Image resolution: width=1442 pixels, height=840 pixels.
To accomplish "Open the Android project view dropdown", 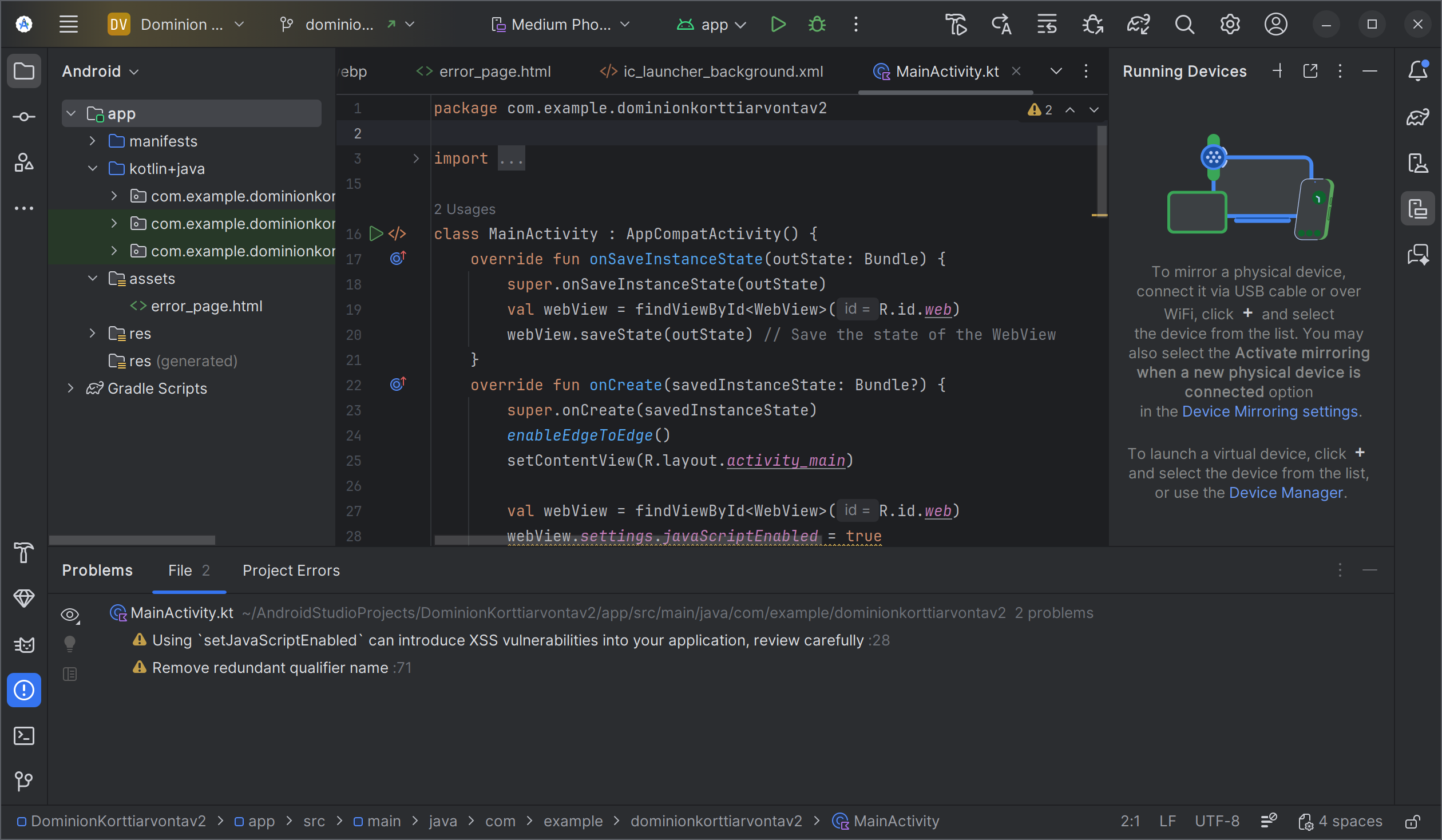I will point(100,71).
